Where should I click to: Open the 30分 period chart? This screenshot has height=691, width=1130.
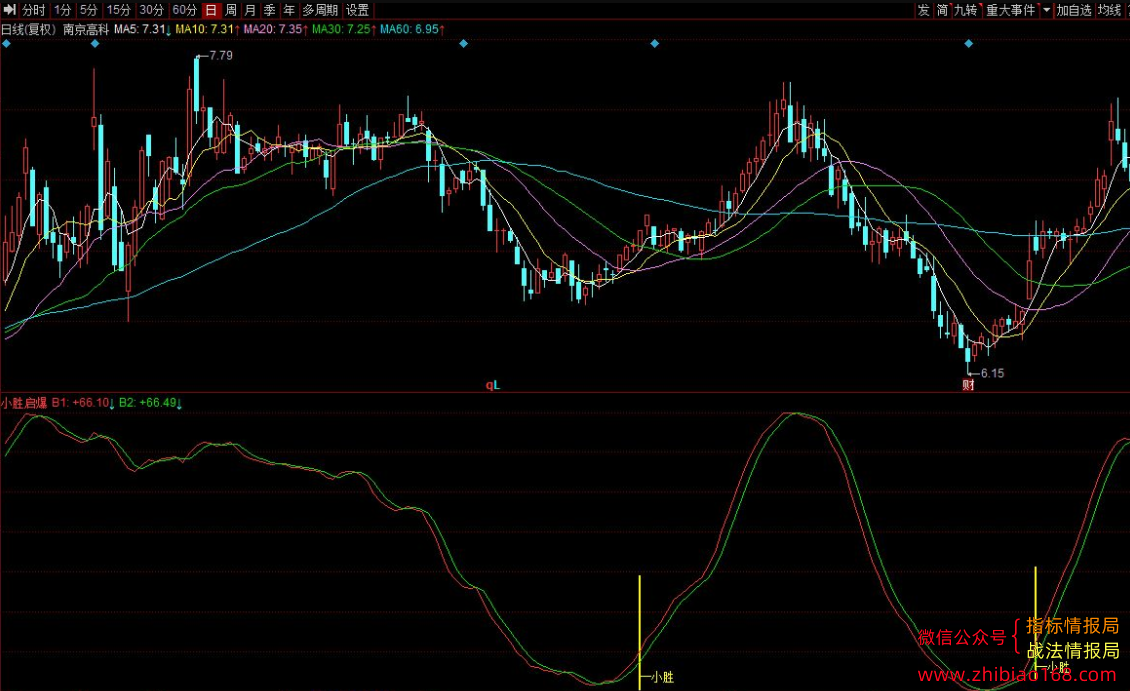coord(151,10)
